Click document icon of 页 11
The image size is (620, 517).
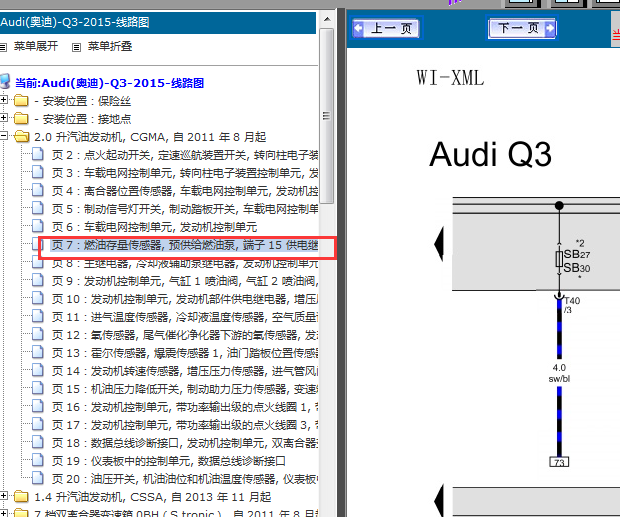point(38,316)
